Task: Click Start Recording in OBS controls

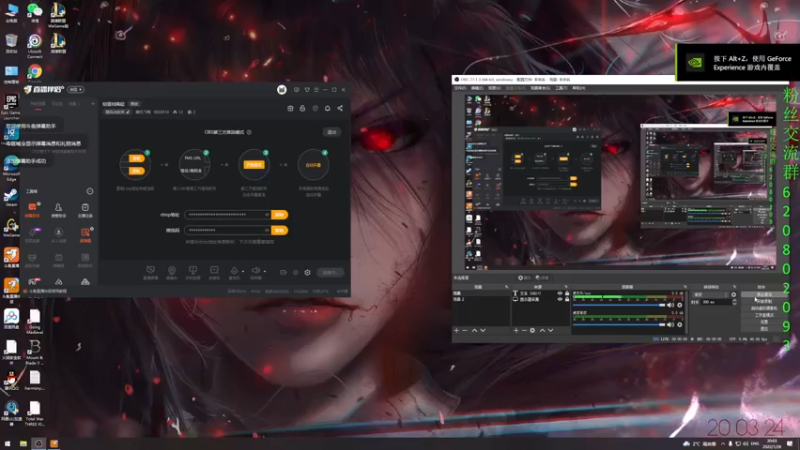Action: click(x=763, y=302)
